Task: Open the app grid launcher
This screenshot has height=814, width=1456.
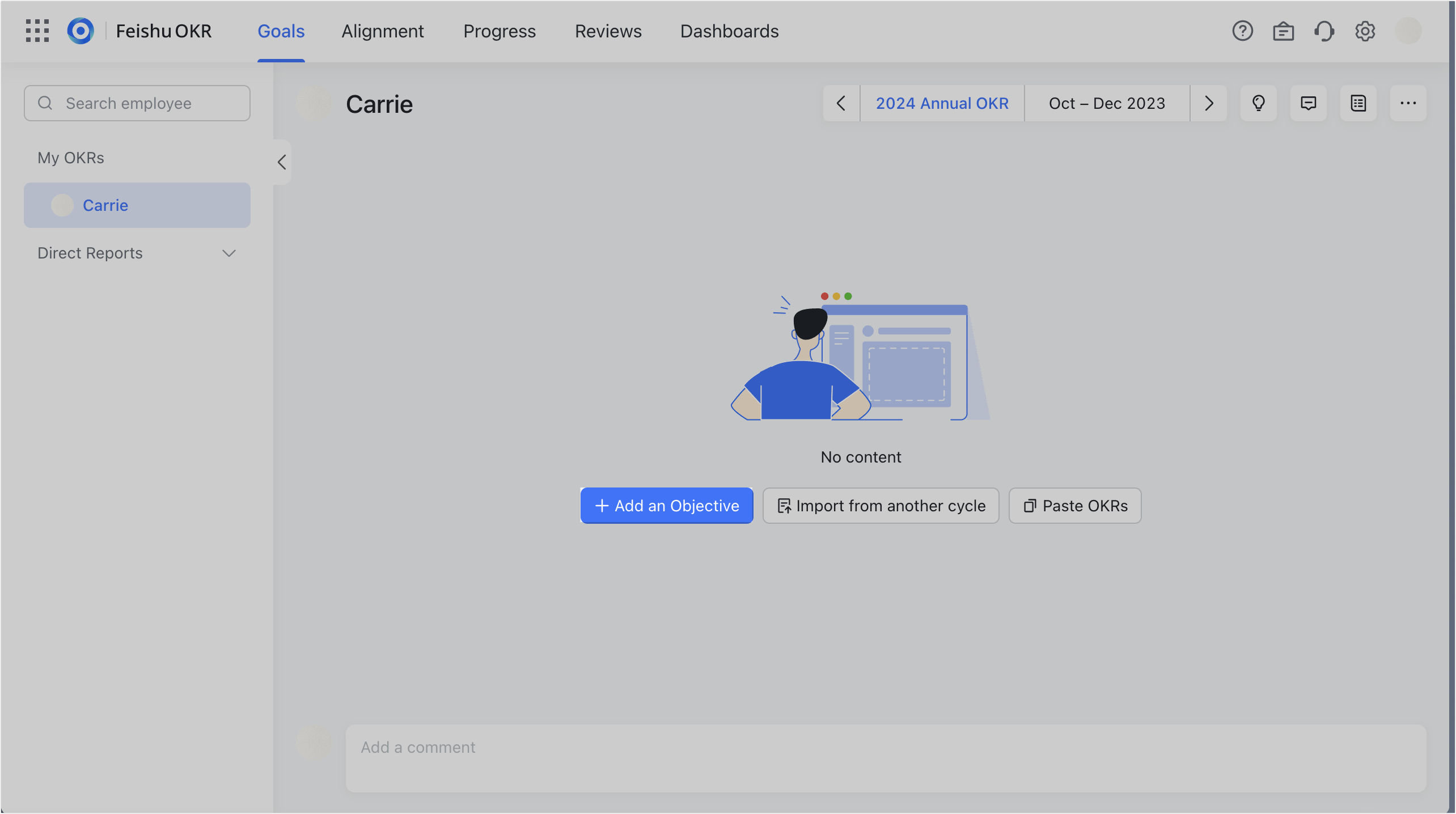Action: coord(37,31)
